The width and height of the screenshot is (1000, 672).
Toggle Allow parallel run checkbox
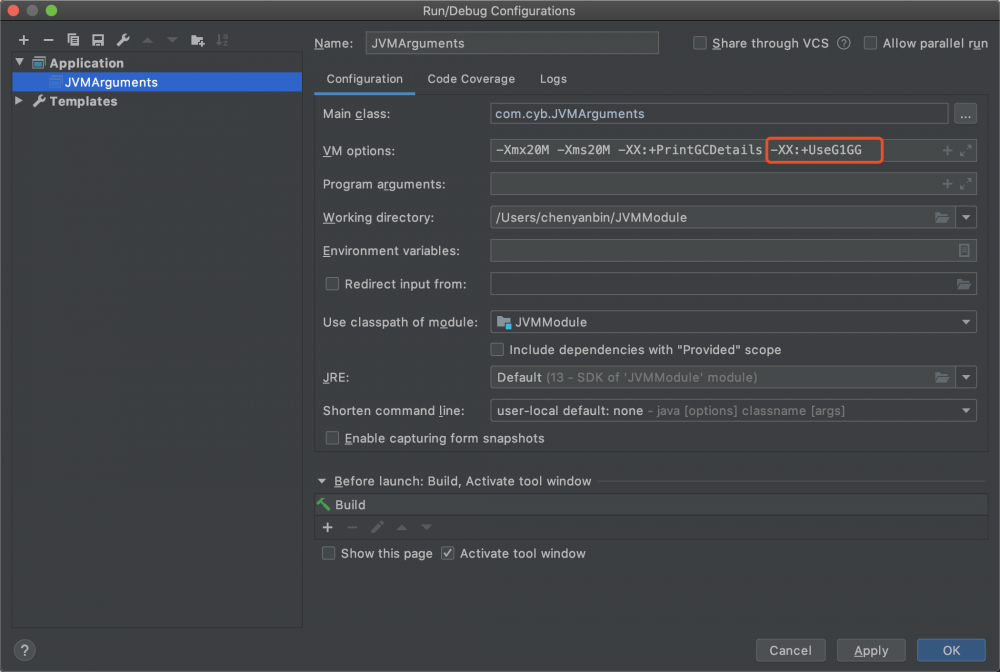click(x=871, y=43)
